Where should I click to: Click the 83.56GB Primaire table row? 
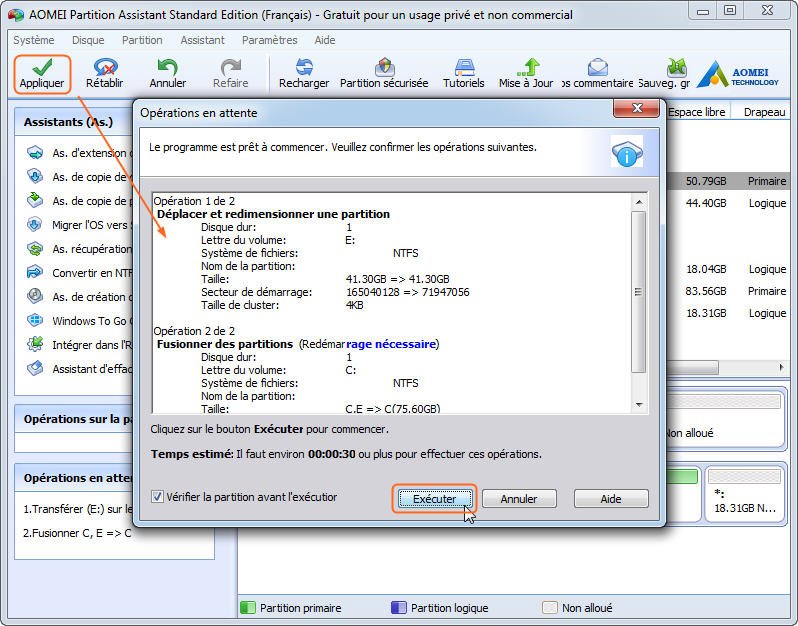coord(728,291)
